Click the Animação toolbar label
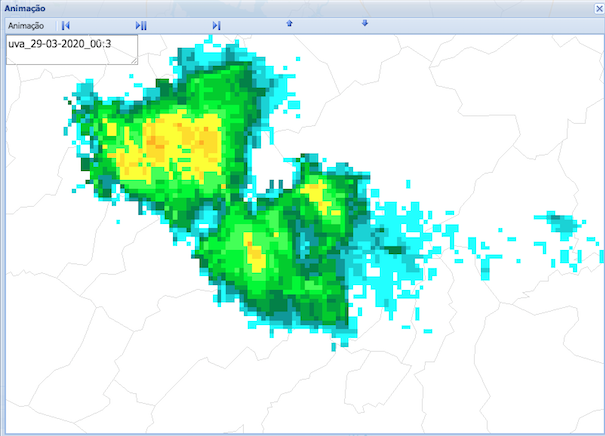 [25, 25]
